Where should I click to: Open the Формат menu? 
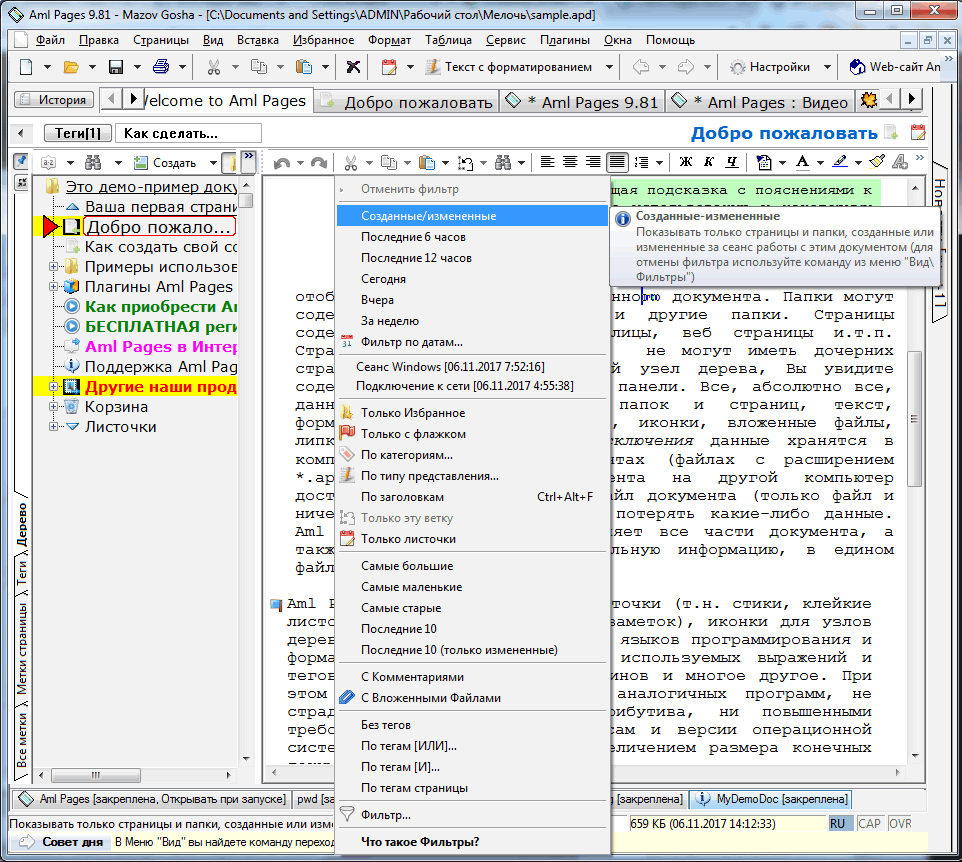[390, 40]
